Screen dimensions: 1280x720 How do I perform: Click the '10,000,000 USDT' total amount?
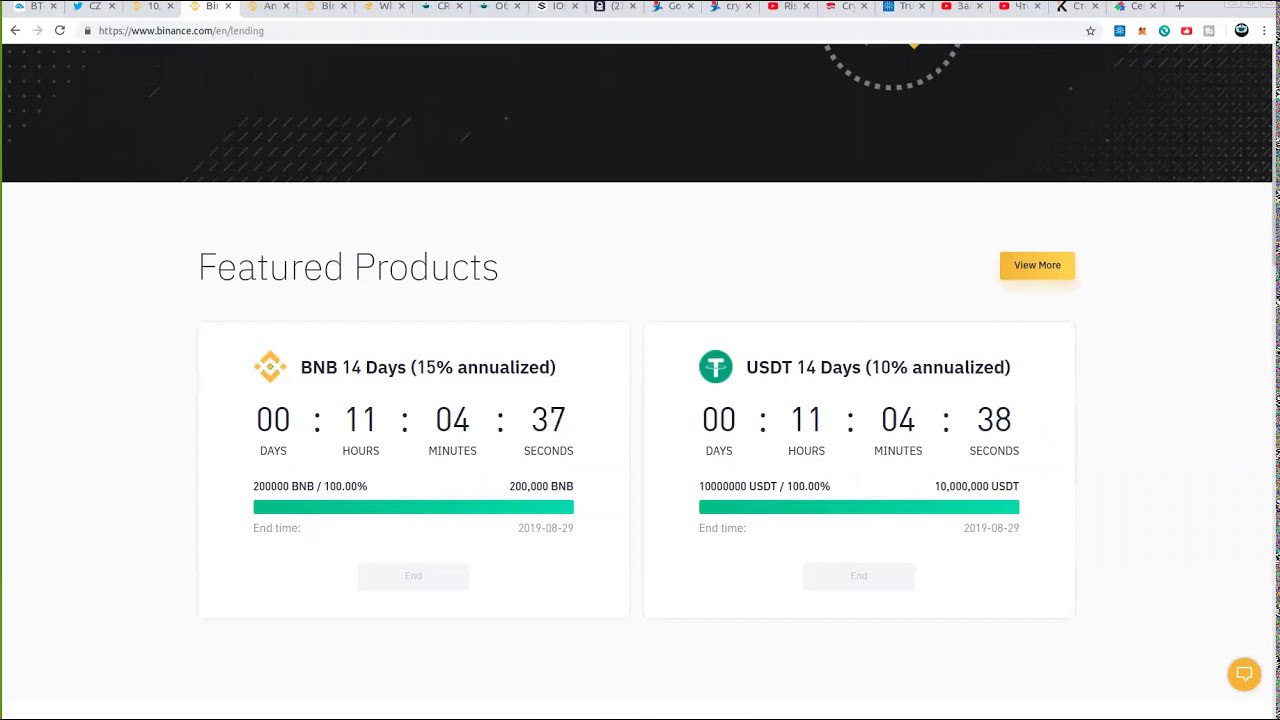click(977, 487)
